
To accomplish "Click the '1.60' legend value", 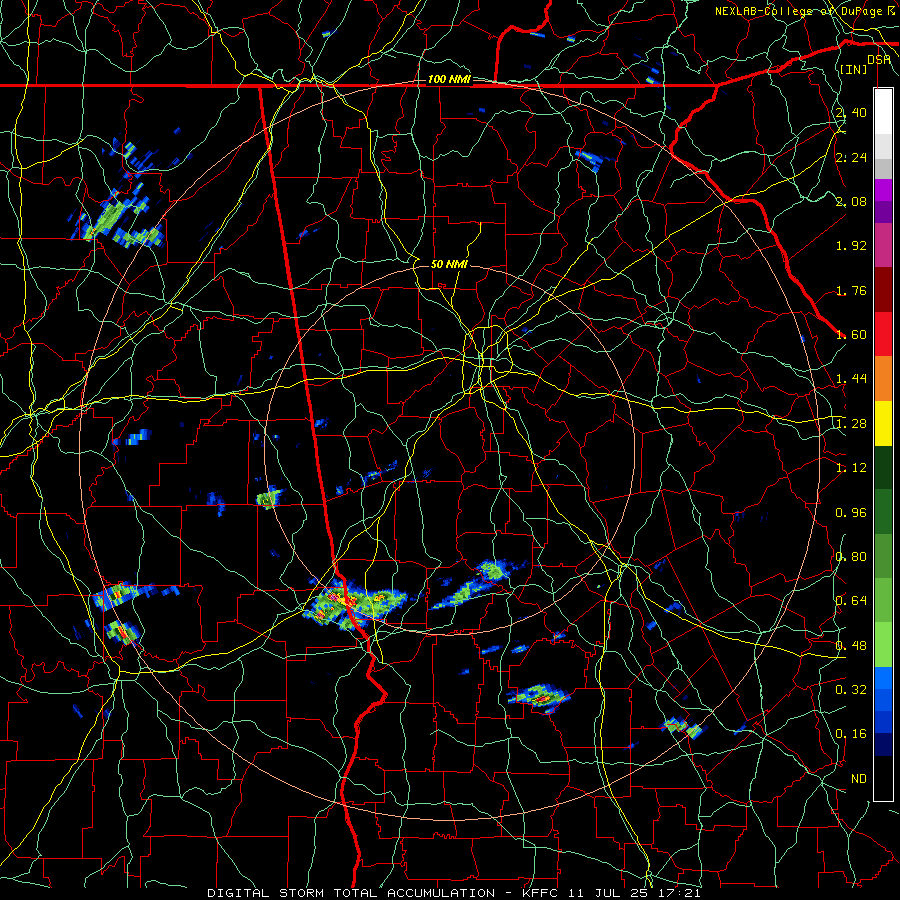I will pos(851,335).
